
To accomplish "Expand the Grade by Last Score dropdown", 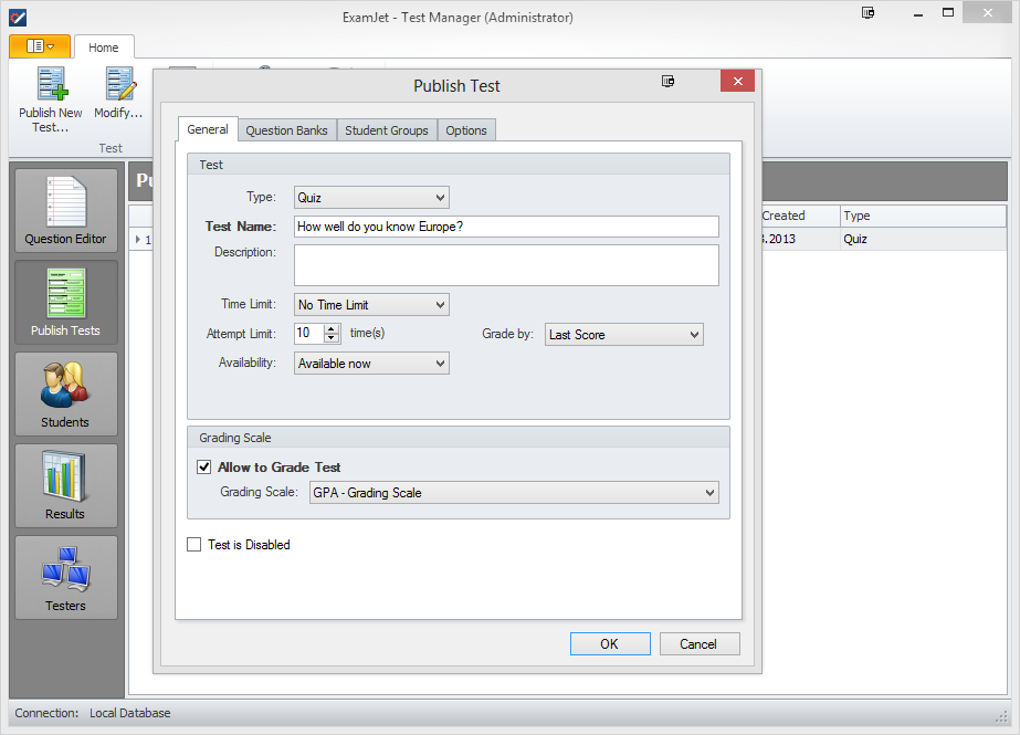I will click(x=624, y=335).
